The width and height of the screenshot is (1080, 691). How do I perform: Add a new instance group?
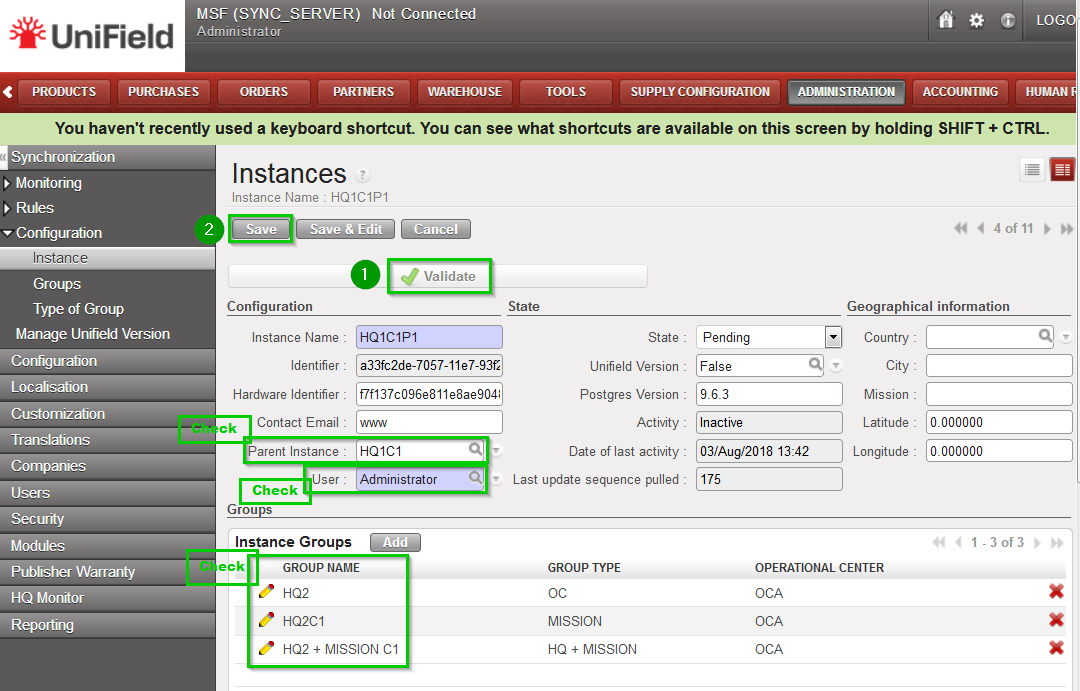(x=395, y=542)
